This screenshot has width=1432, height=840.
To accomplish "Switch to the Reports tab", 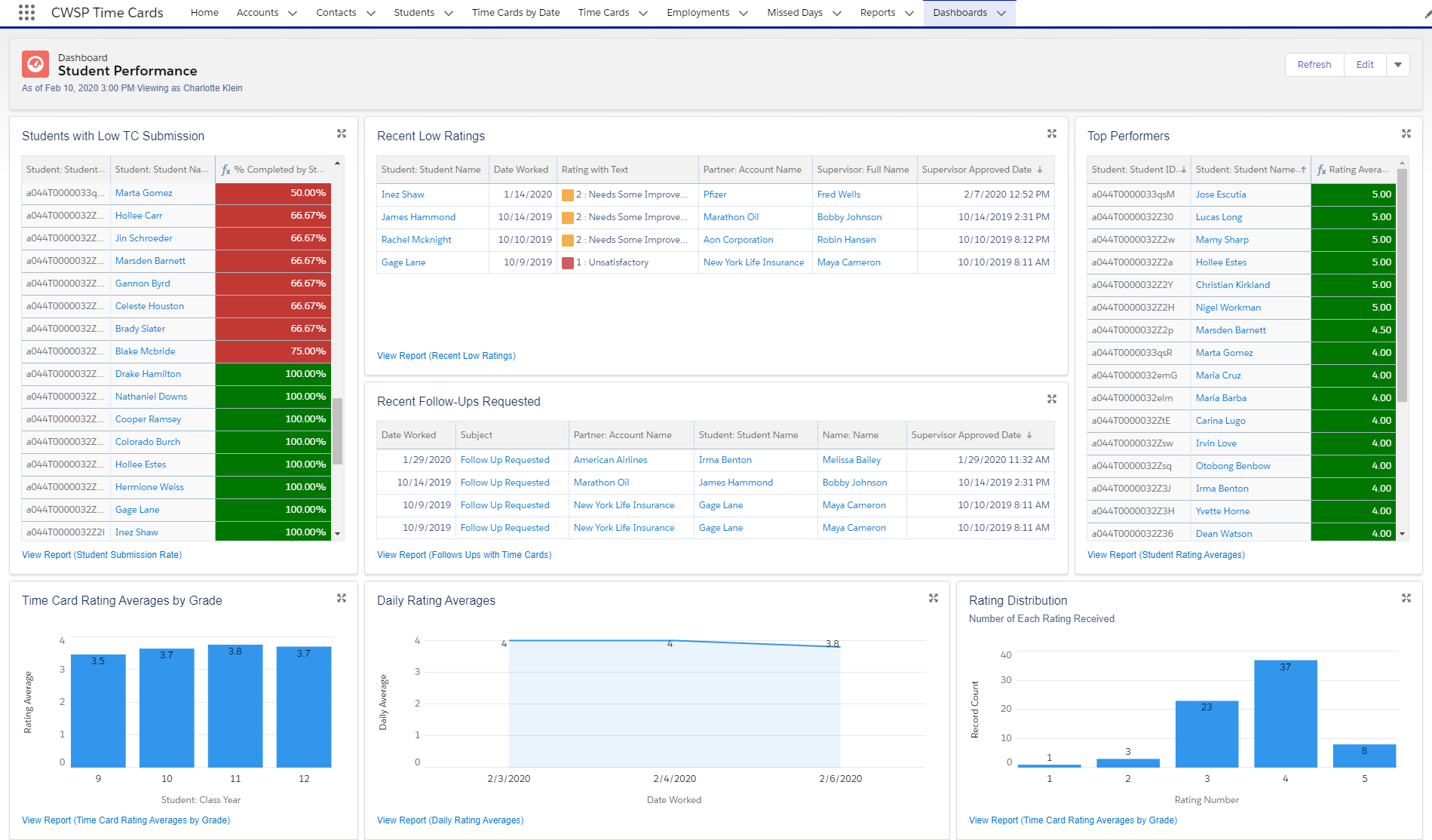I will tap(878, 13).
